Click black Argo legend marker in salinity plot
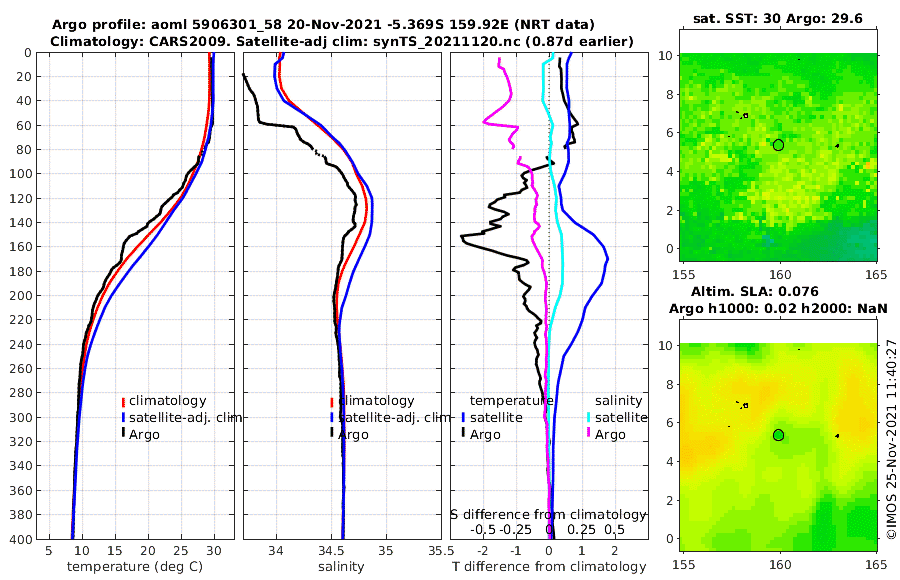Viewport: 900px width, 580px height. 332,434
